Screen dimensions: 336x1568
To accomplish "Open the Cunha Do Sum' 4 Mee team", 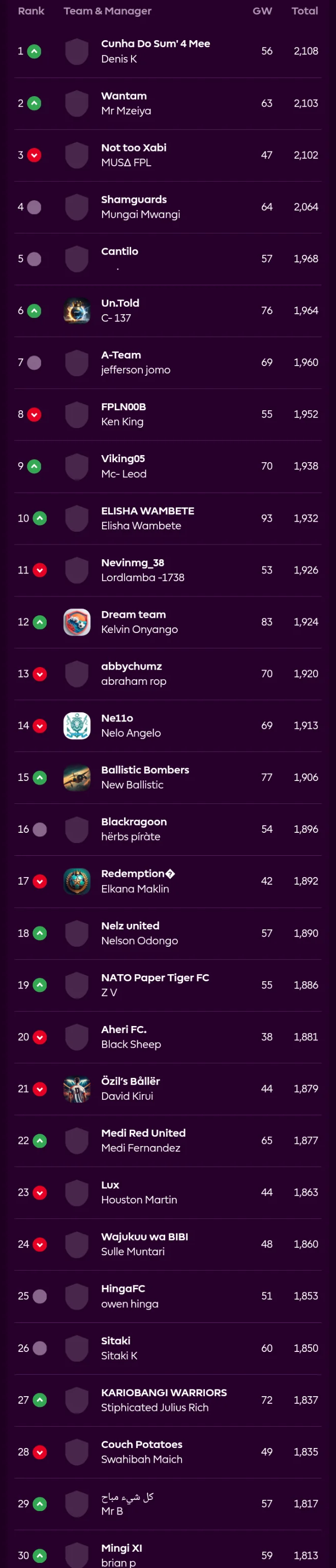I will [155, 44].
